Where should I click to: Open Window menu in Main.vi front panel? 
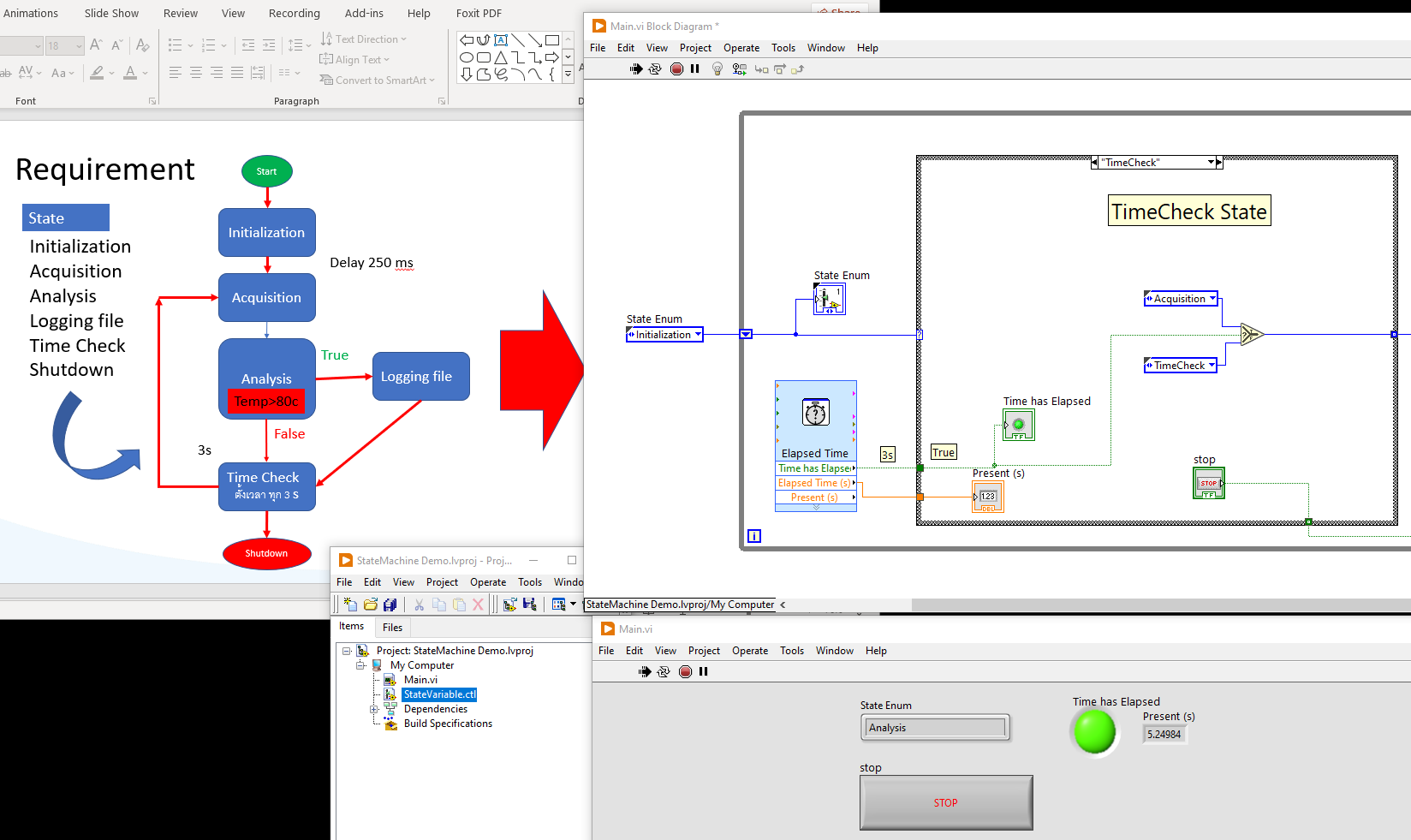pyautogui.click(x=835, y=651)
